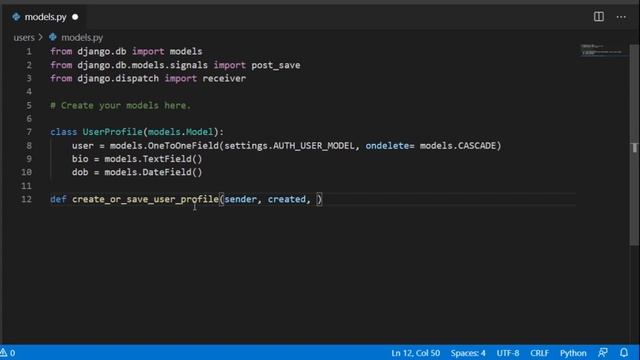640x360 pixels.
Task: Change end of line sequence CRLF
Action: [539, 353]
